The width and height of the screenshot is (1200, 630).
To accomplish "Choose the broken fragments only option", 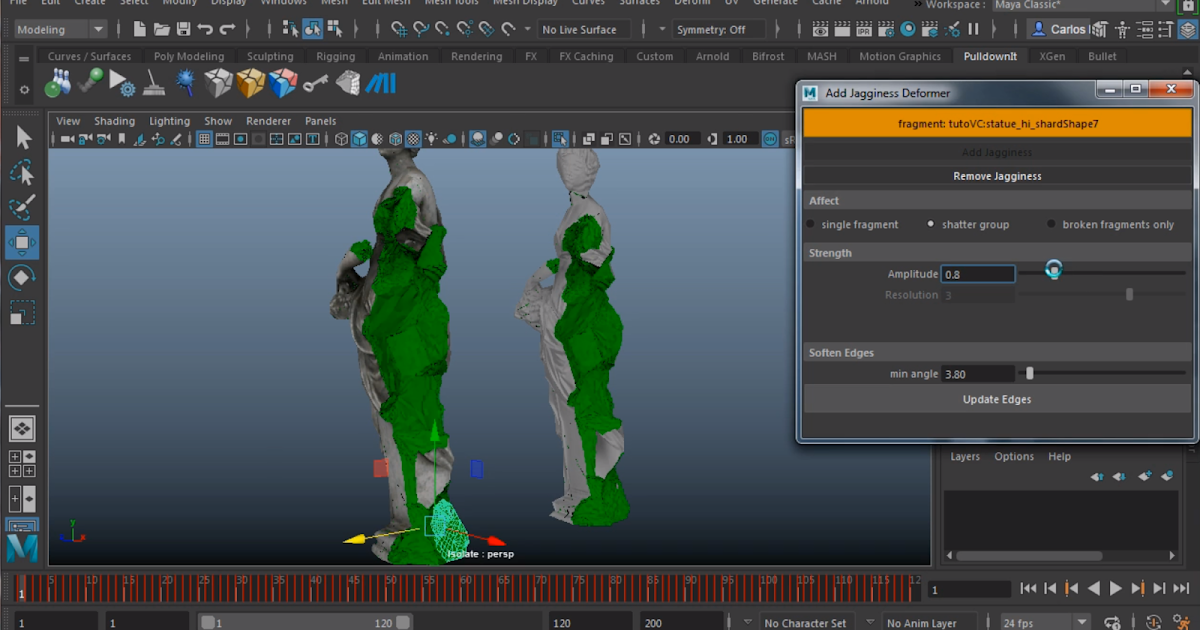I will click(1051, 225).
